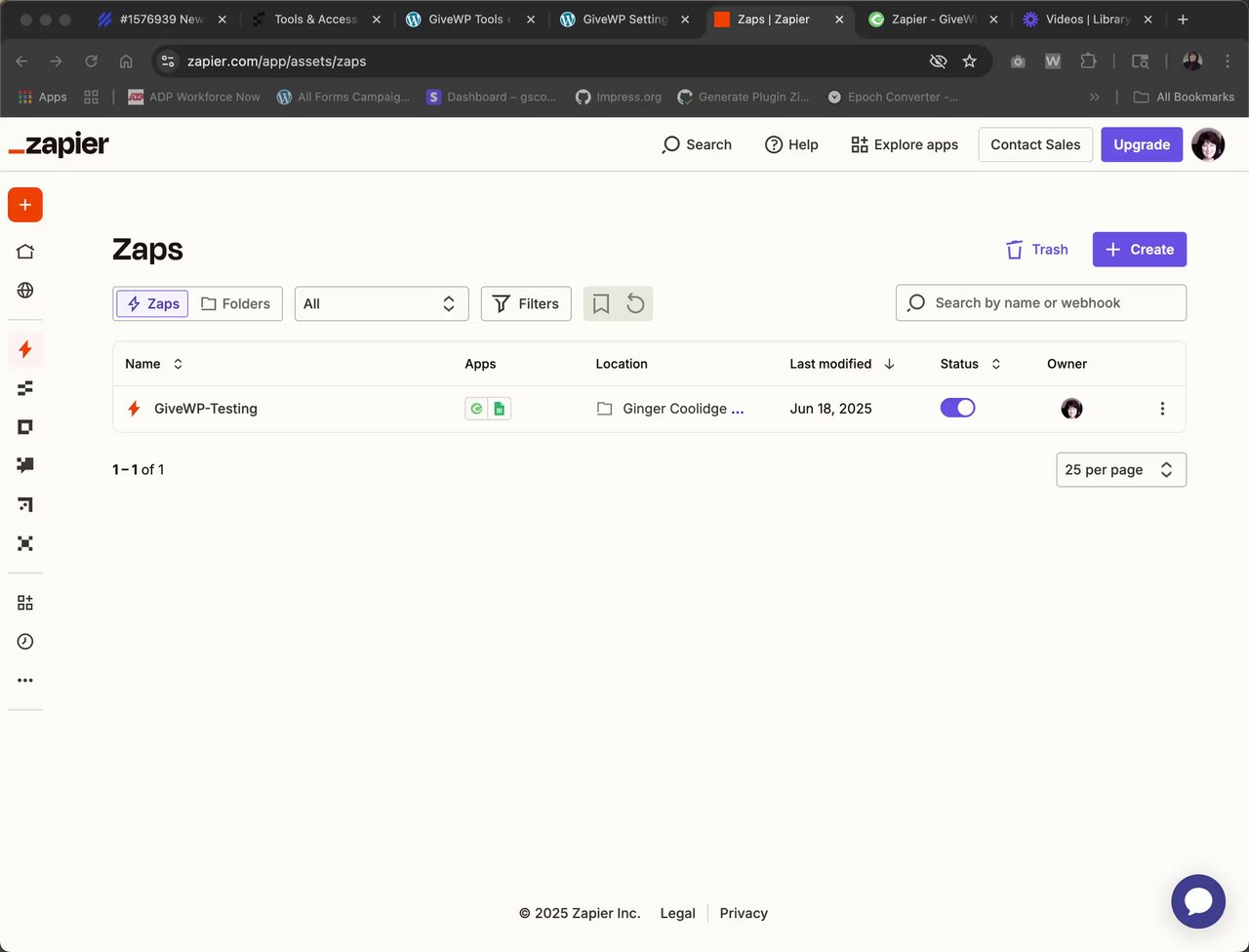
Task: Click the bookmark saved-view icon
Action: point(601,303)
